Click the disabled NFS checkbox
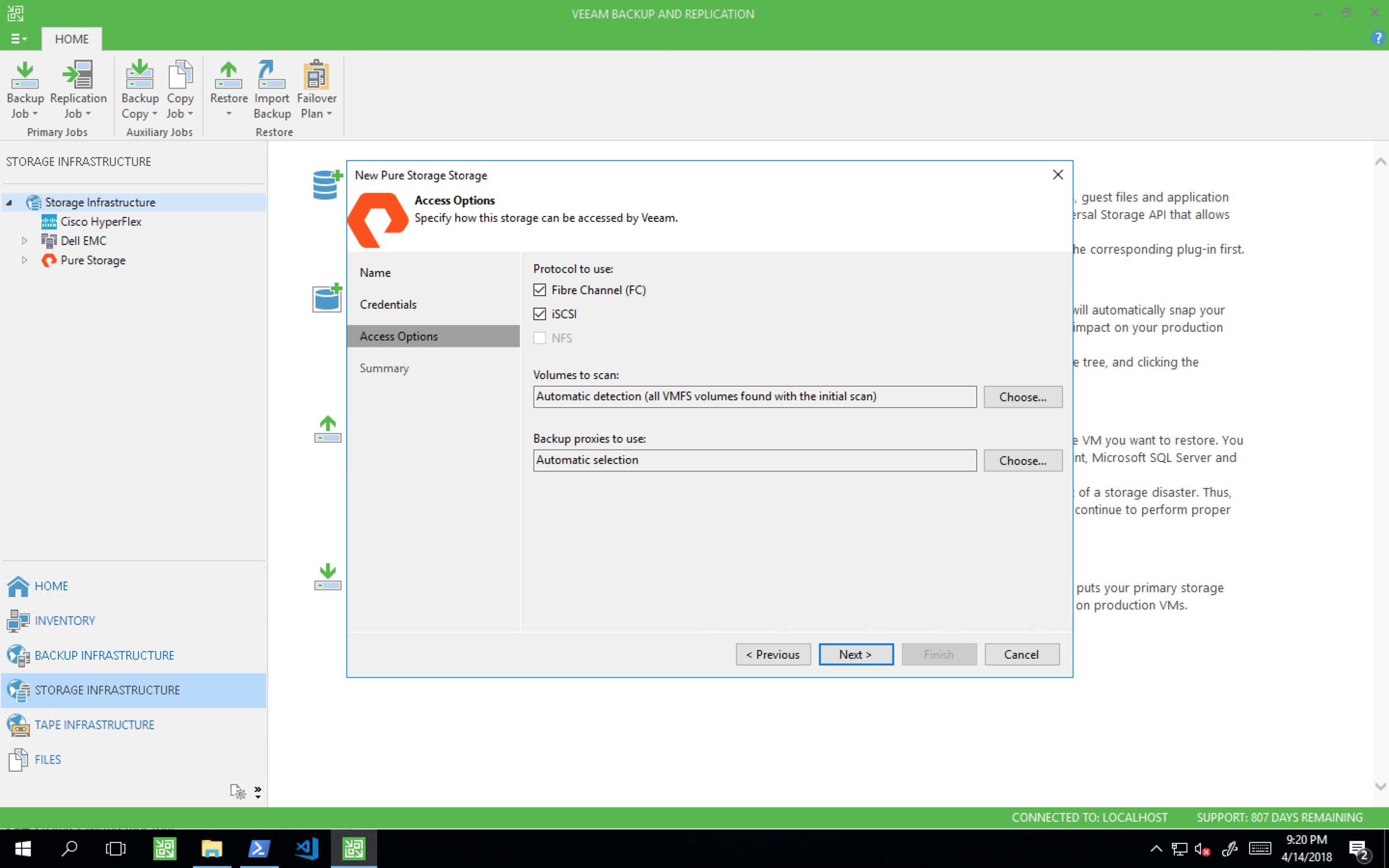This screenshot has width=1389, height=868. (x=540, y=338)
